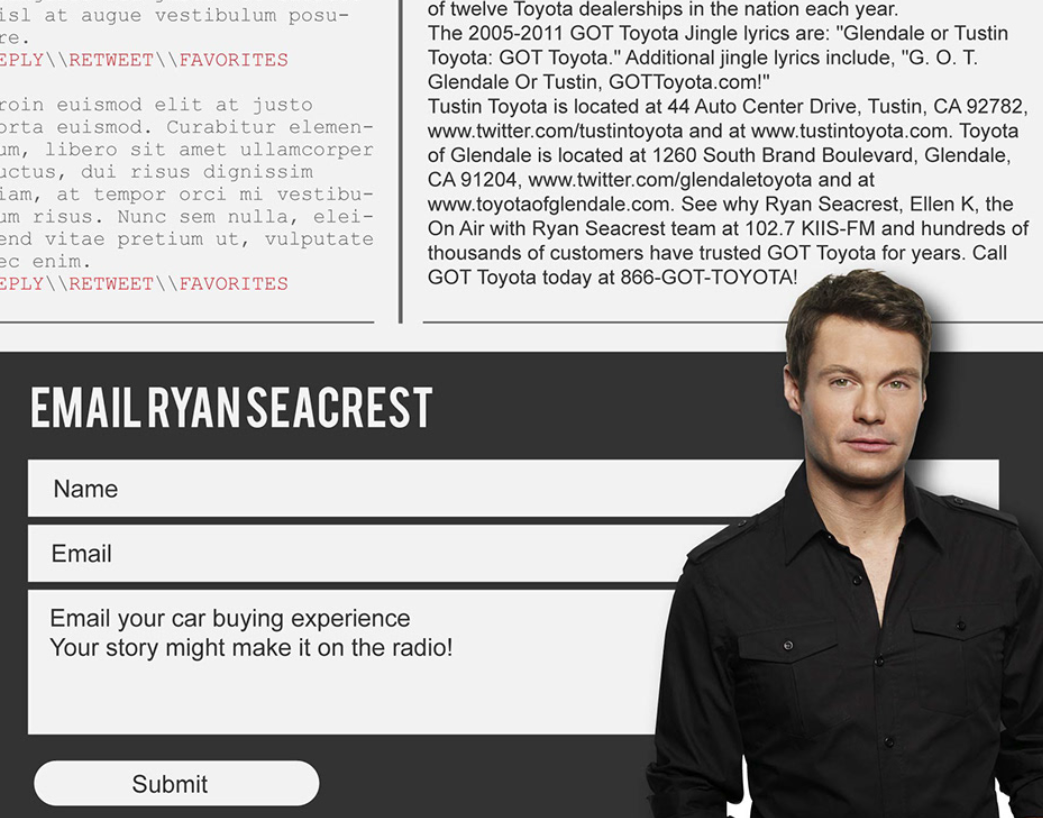Screen dimensions: 1043x818
Task: Click the EMAIL RYAN SEACREST heading
Action: (231, 407)
